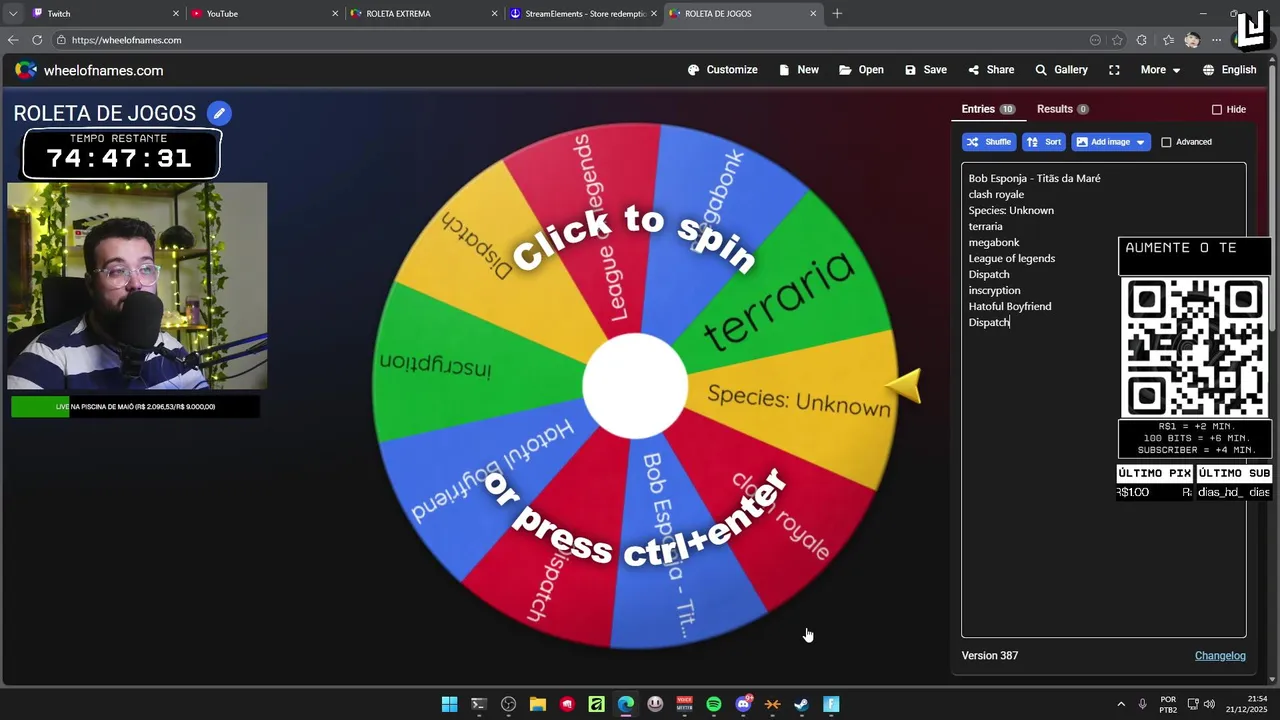Open browser extensions menu

click(x=1142, y=40)
